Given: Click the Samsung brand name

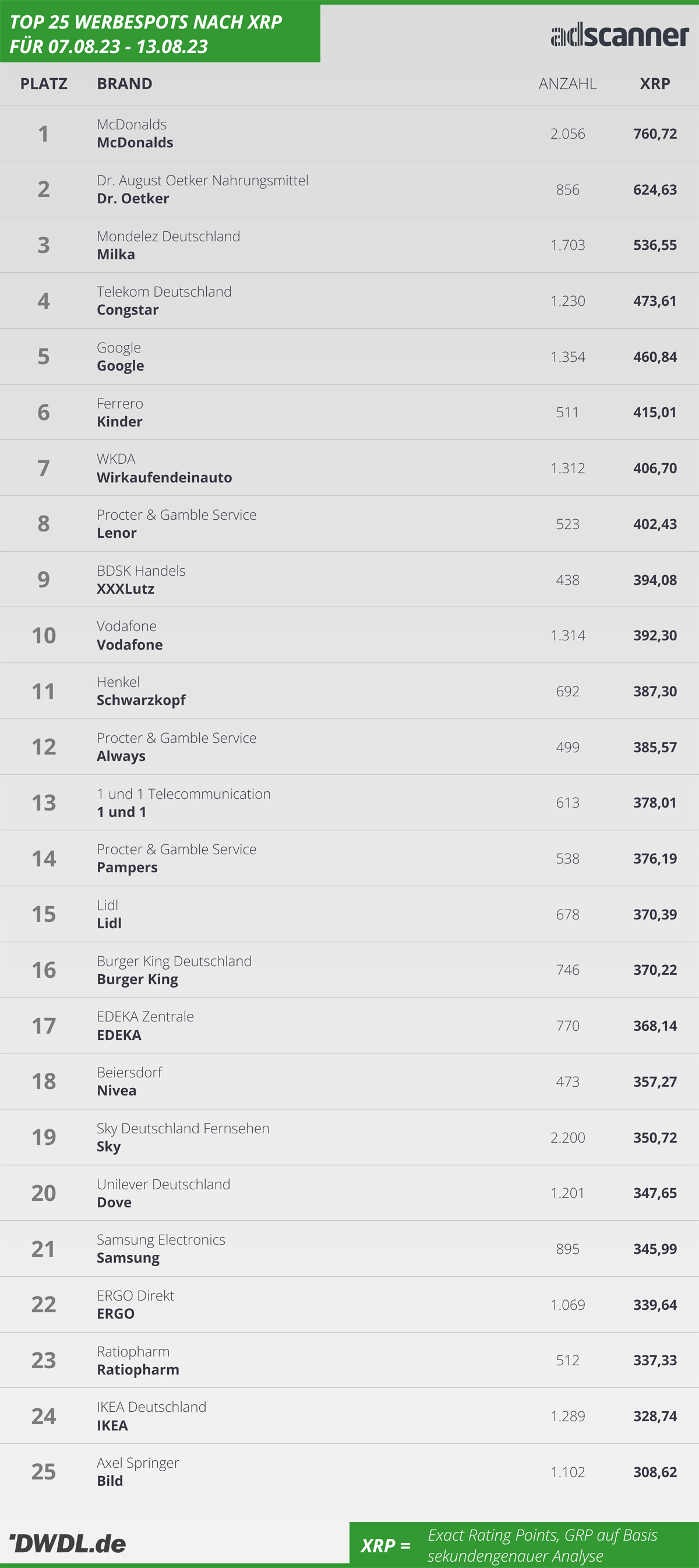Looking at the screenshot, I should pyautogui.click(x=128, y=1258).
